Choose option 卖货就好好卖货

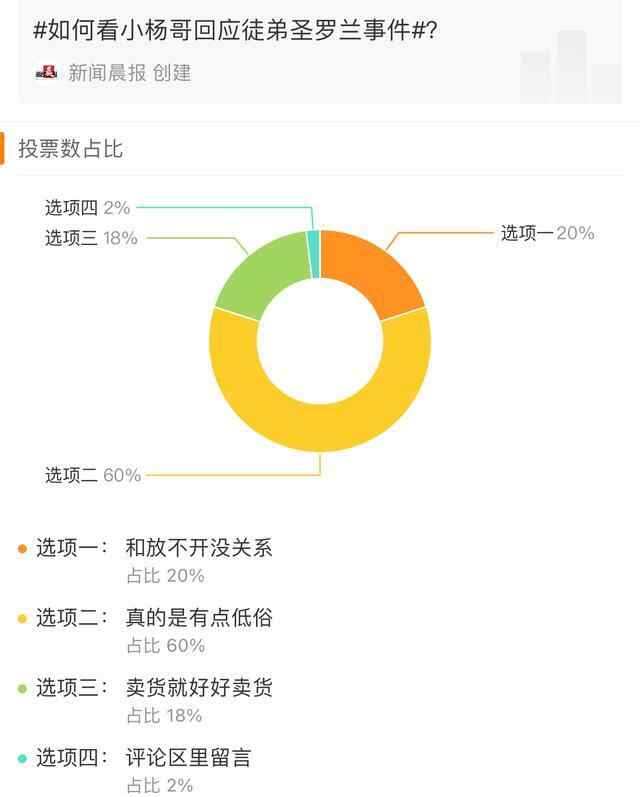198,688
